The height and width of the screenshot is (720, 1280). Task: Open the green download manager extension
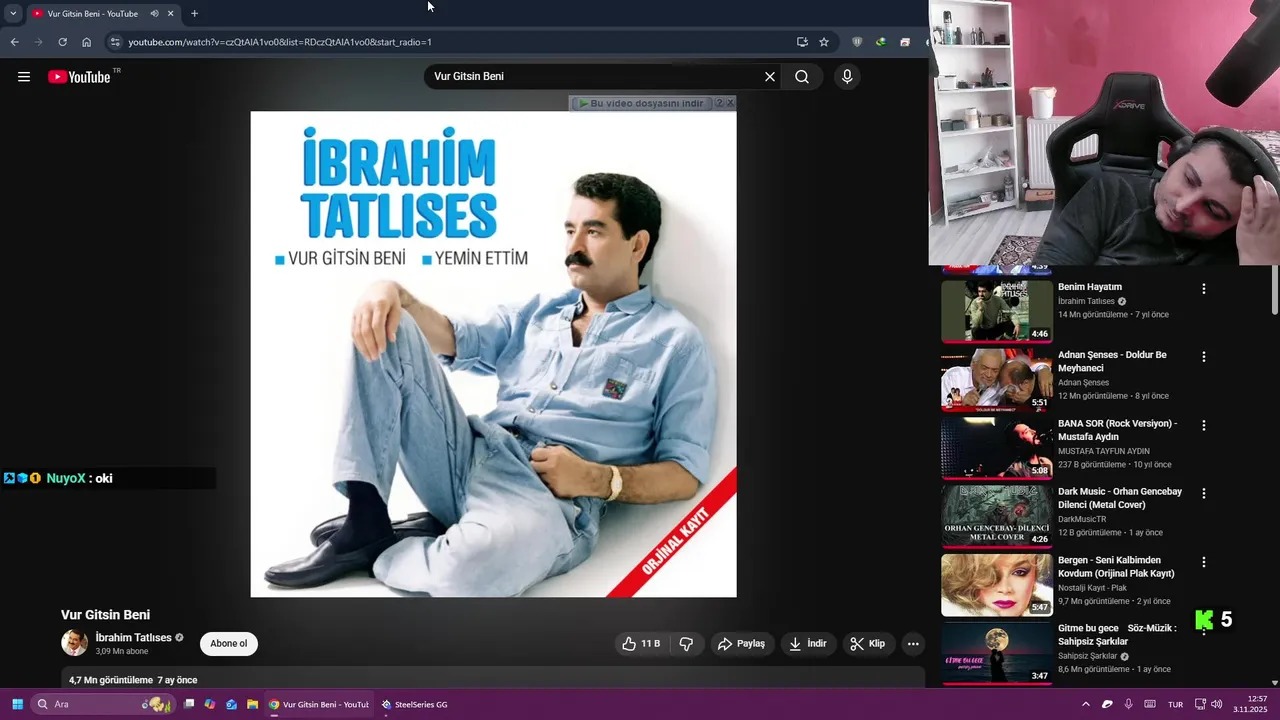881,42
